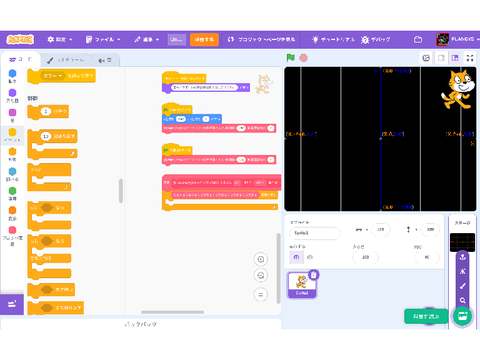Viewport: 480px width, 360px height.
Task: Select the Operators block category
Action: 12,194
